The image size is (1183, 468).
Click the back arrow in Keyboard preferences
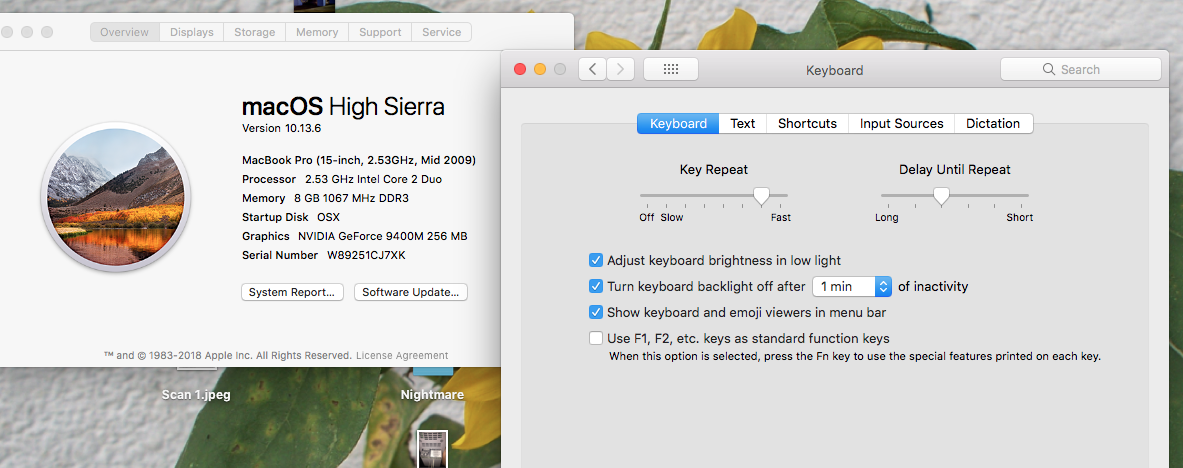[593, 69]
